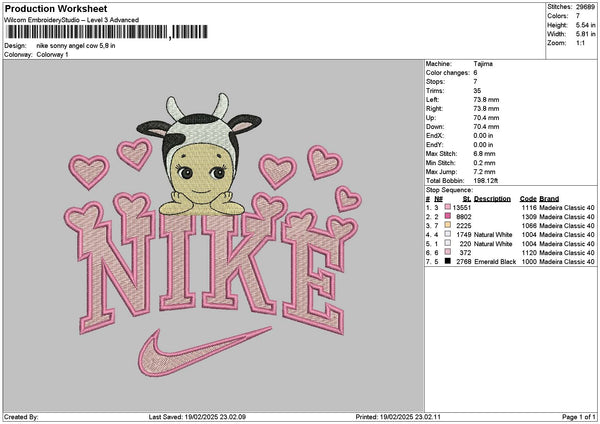The height and width of the screenshot is (424, 600).
Task: Click the St. column header
Action: click(467, 199)
